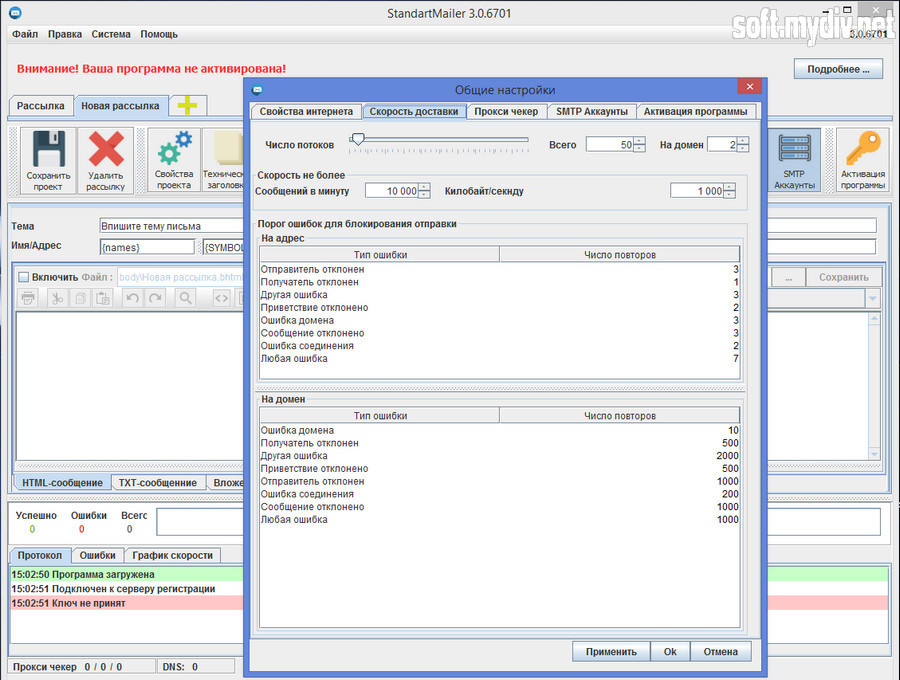Open the Ошибки log tab
Image resolution: width=900 pixels, height=680 pixels.
98,555
